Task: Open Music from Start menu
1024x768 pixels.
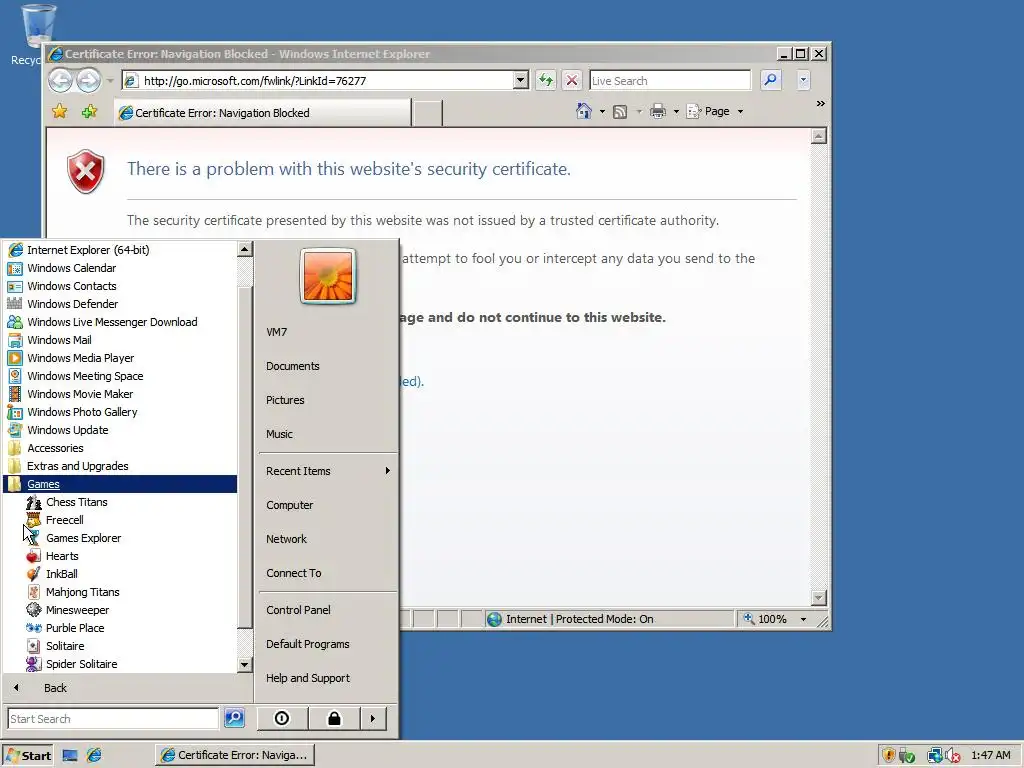Action: coord(279,434)
